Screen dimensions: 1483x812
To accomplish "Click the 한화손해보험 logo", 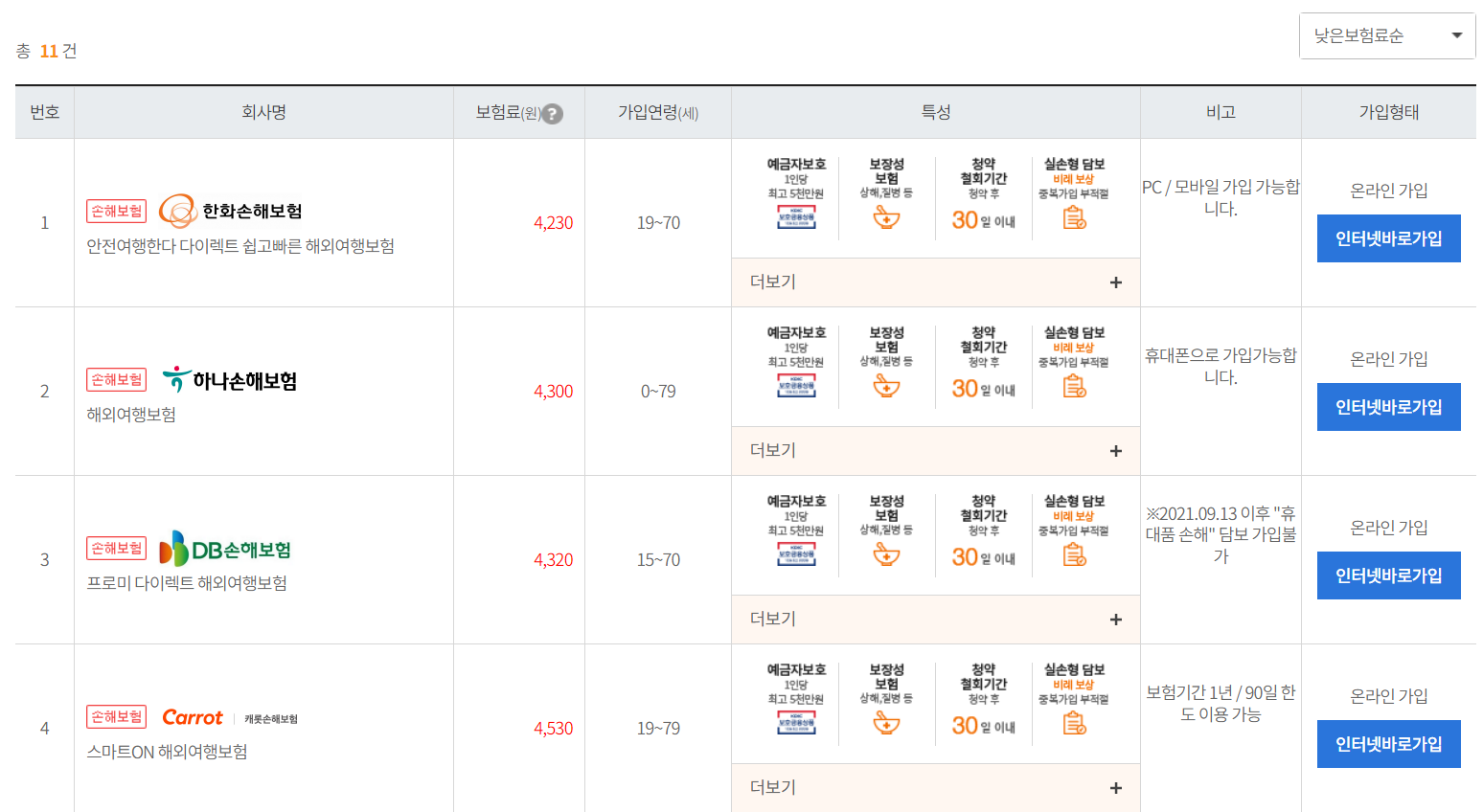I will tap(230, 211).
